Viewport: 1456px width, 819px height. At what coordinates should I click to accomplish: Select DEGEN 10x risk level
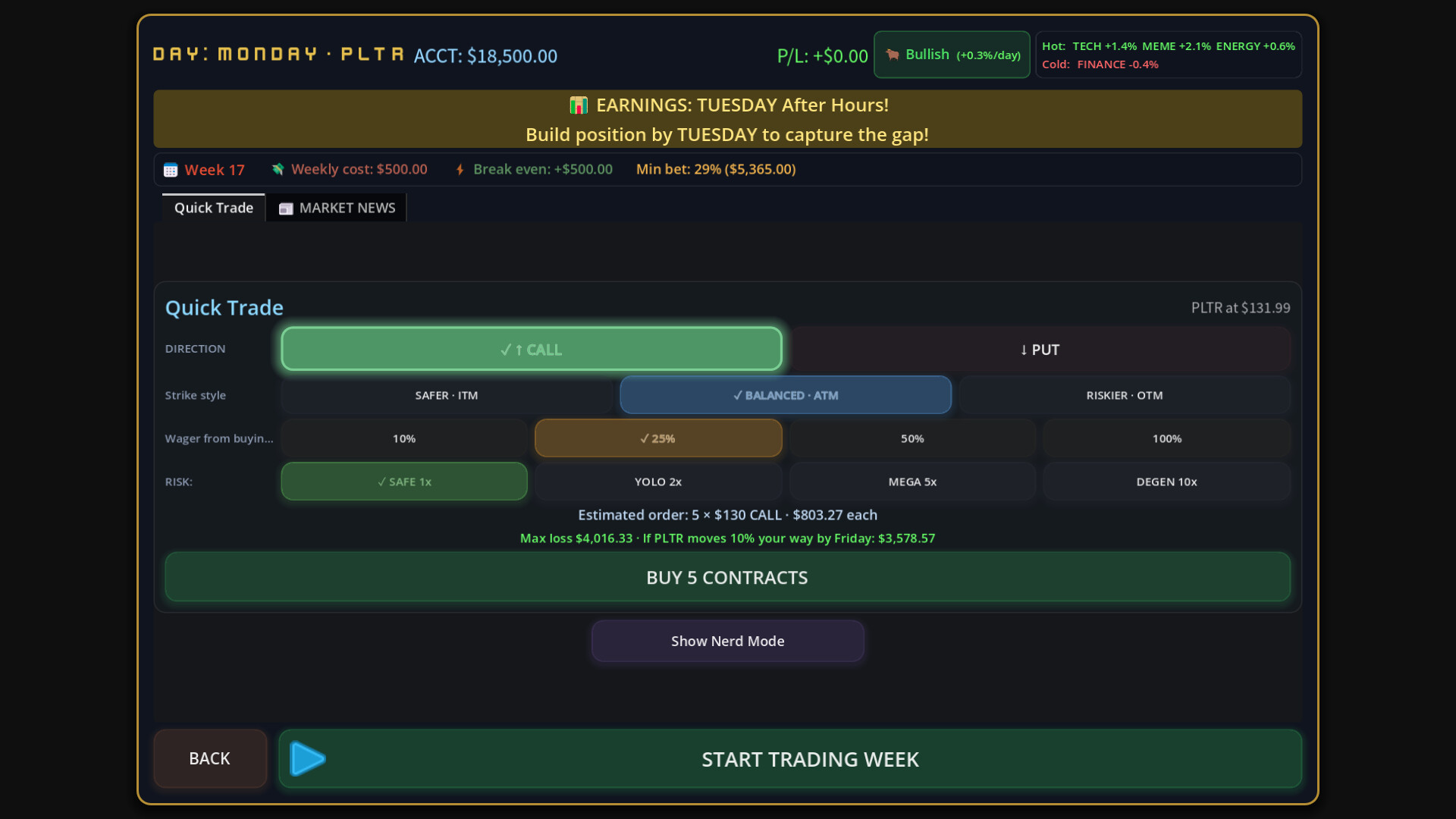(1167, 482)
